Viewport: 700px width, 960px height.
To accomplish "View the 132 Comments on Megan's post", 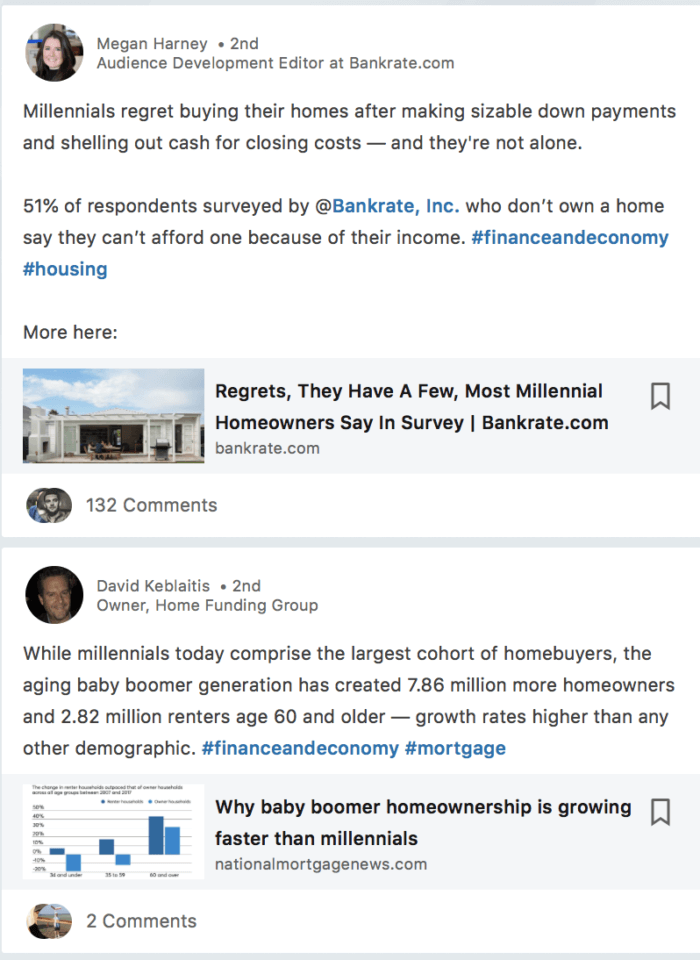I will click(x=152, y=505).
